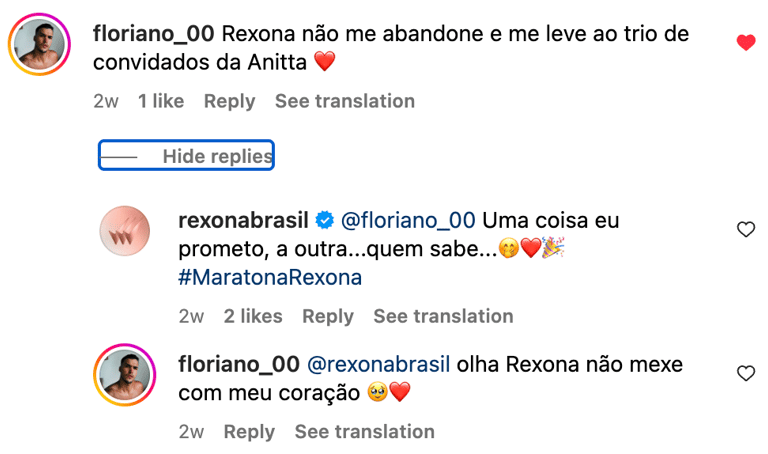This screenshot has width=768, height=454.
Task: View the "1 like" count on top comment
Action: pos(161,101)
